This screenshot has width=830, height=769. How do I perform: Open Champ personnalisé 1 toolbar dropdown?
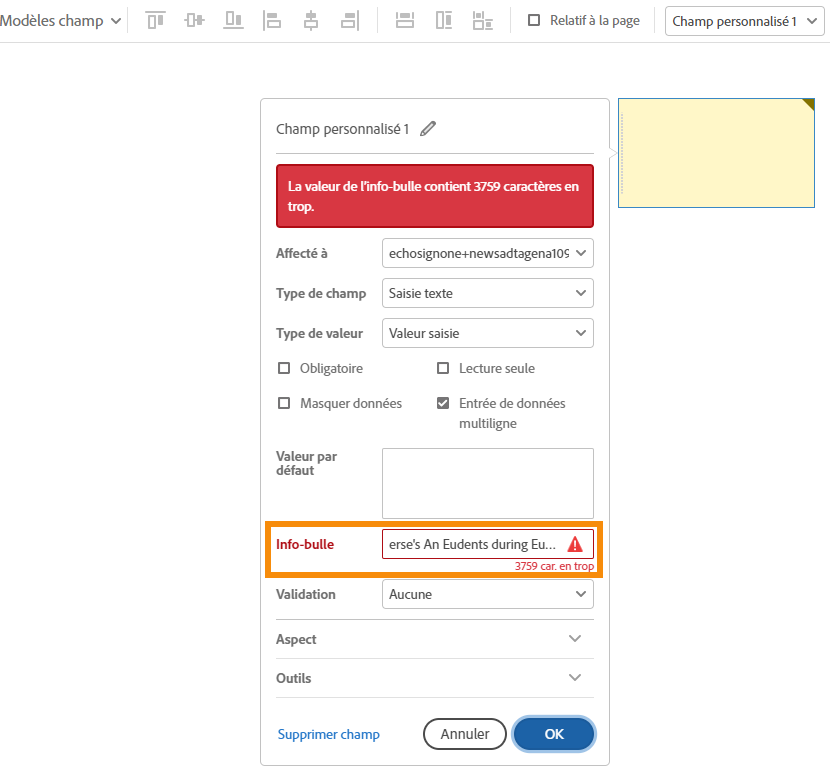pyautogui.click(x=744, y=21)
